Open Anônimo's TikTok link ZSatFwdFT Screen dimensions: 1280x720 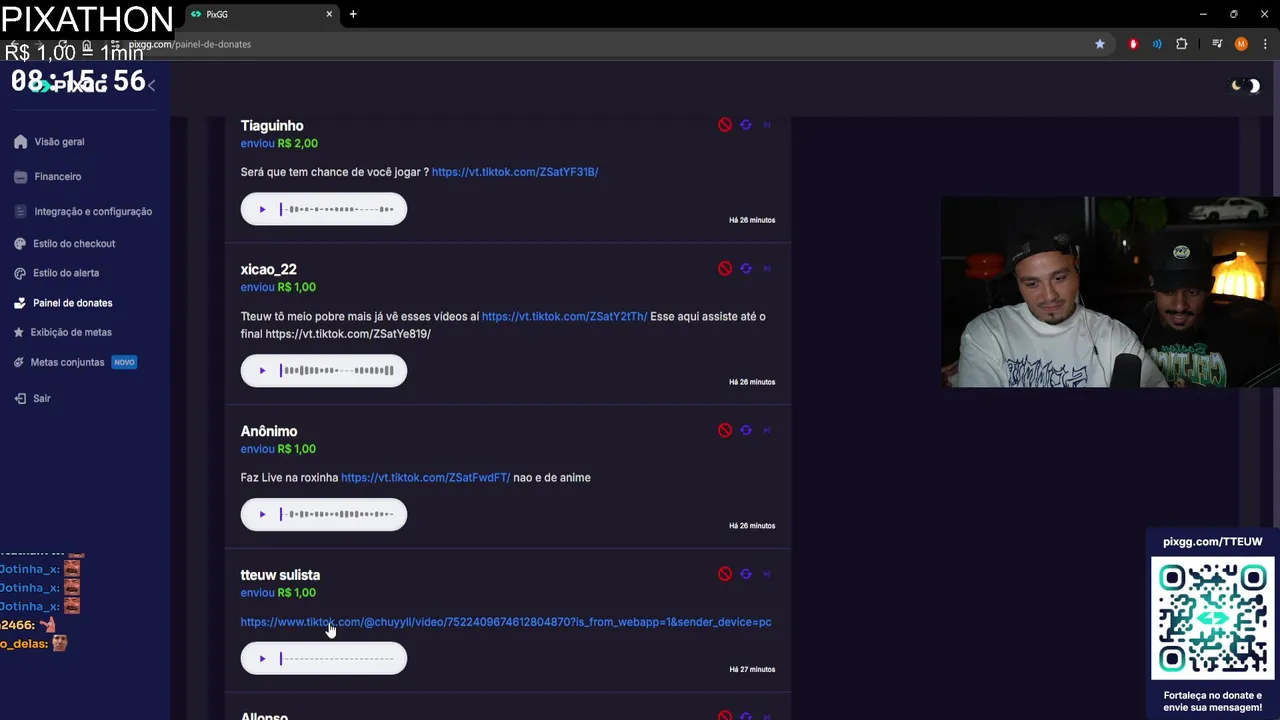pos(426,477)
